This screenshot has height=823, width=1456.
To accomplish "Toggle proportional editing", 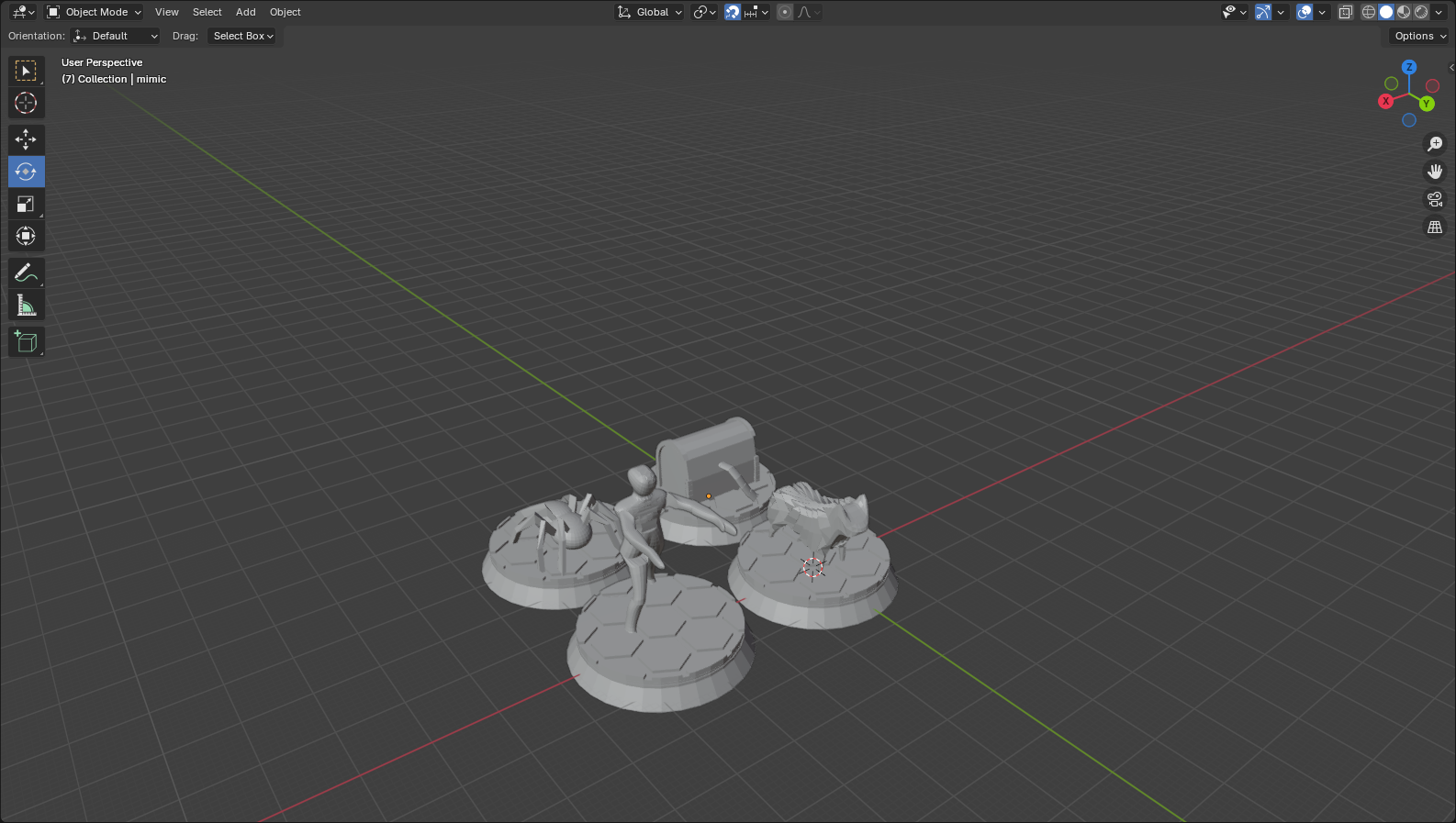I will (785, 12).
